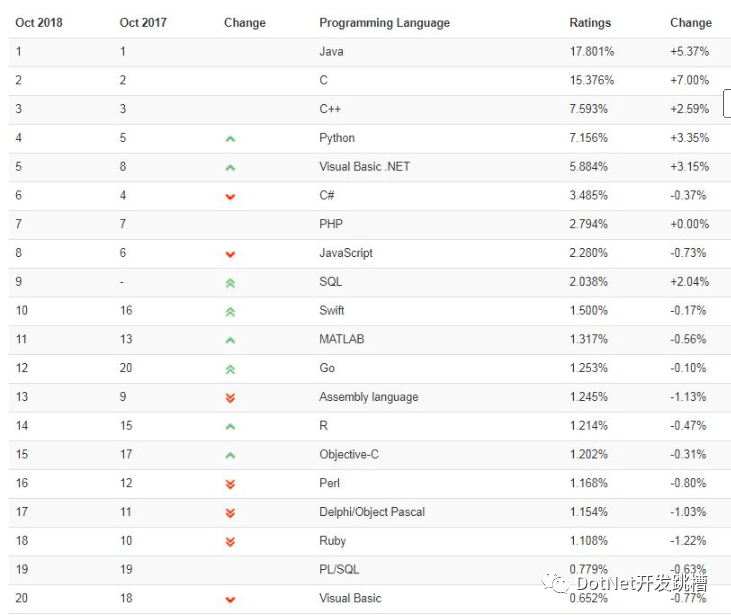Click the Programming Language column header
The height and width of the screenshot is (615, 731).
[x=384, y=23]
